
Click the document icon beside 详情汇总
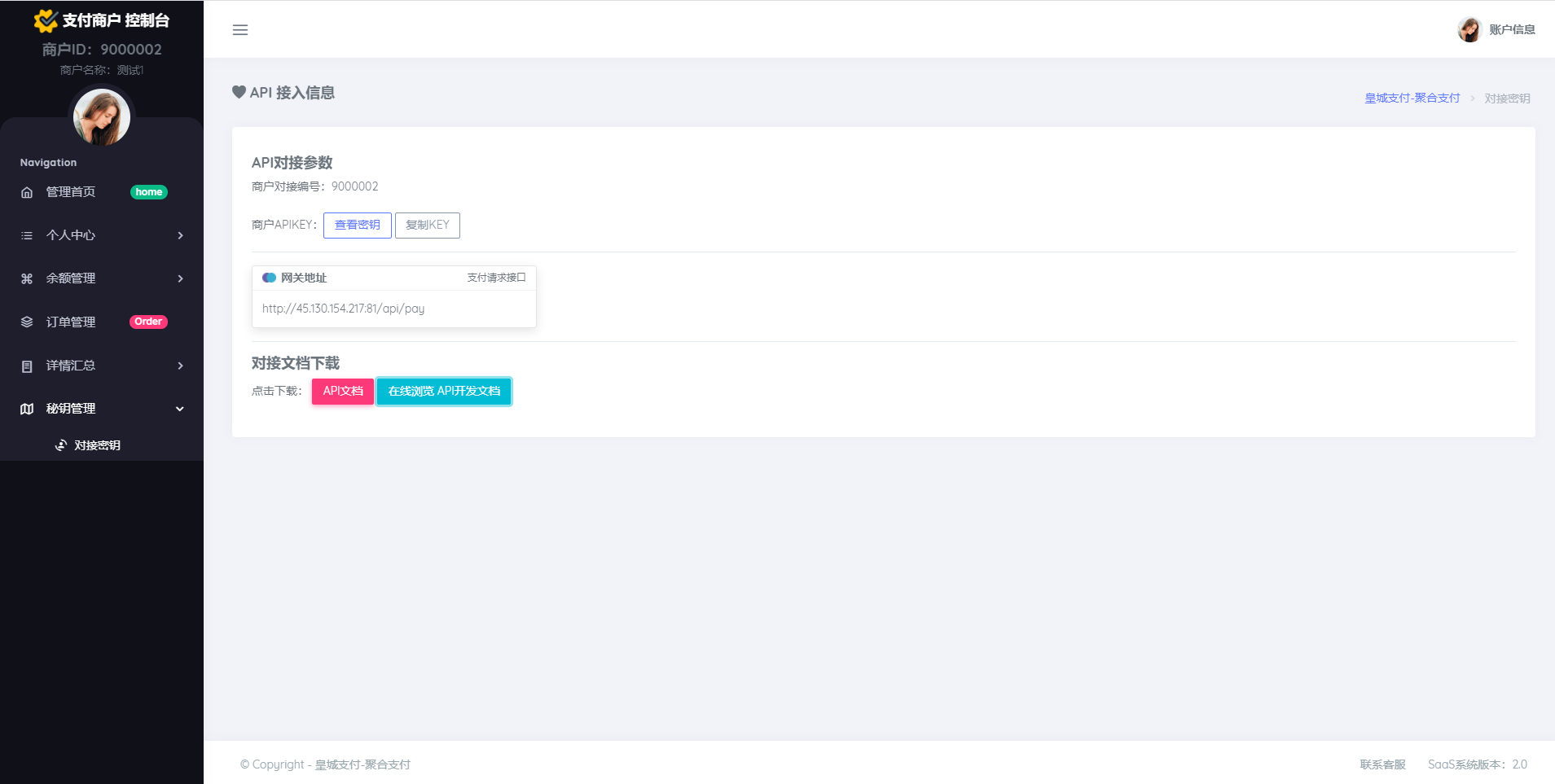click(27, 366)
